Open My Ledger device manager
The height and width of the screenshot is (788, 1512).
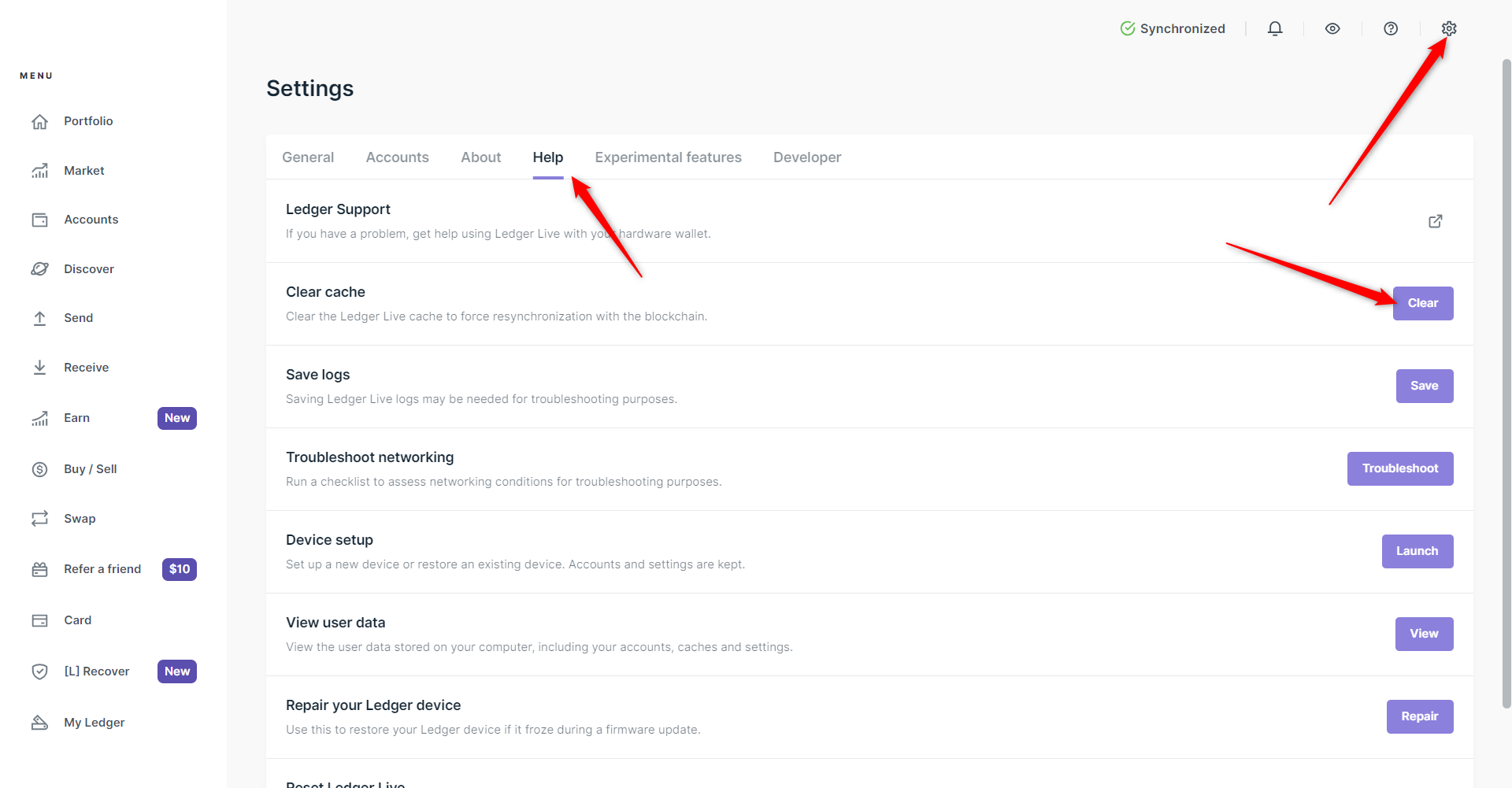[x=94, y=723]
